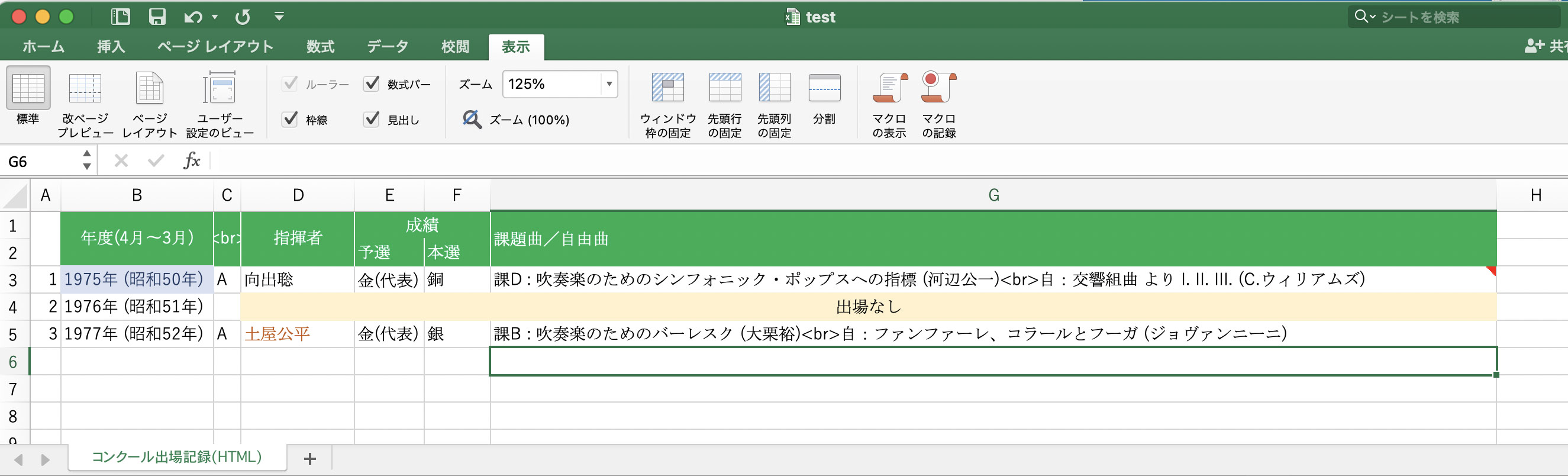The width and height of the screenshot is (1568, 476).
Task: Toggle the 見出し headings checkbox
Action: pos(372,118)
